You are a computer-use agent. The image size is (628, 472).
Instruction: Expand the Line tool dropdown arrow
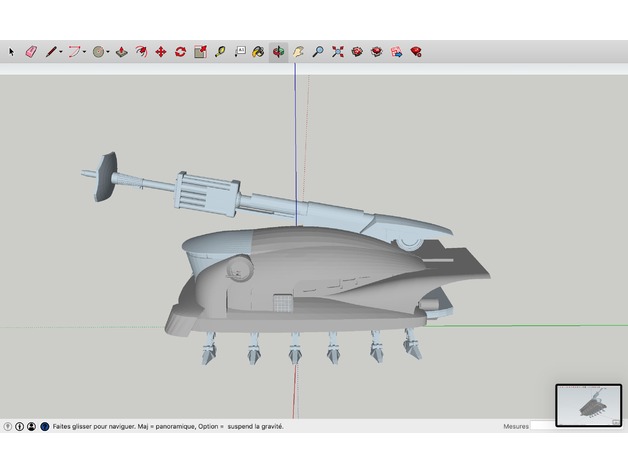60,51
